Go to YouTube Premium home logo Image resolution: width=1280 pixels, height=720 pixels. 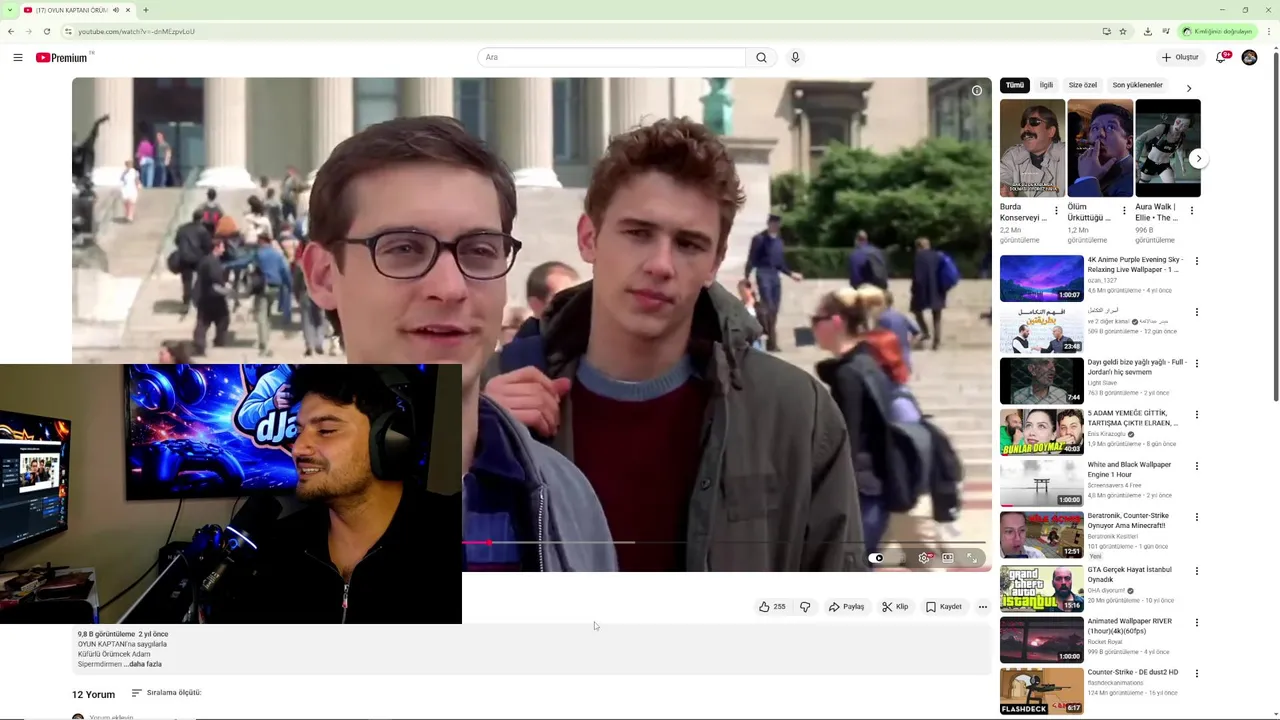(x=62, y=58)
